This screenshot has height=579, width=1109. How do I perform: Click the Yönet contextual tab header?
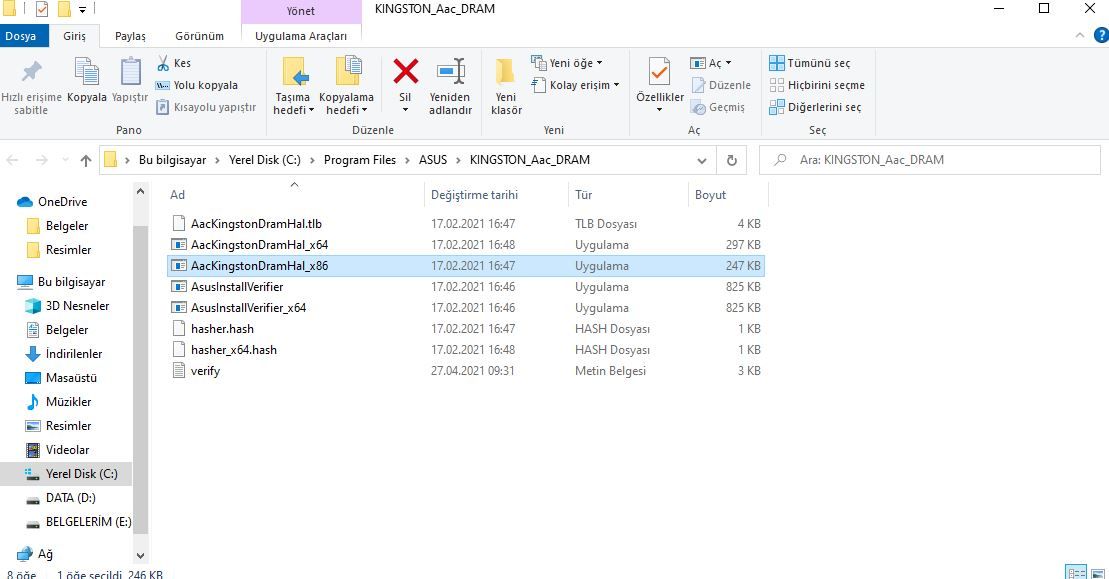[x=301, y=11]
